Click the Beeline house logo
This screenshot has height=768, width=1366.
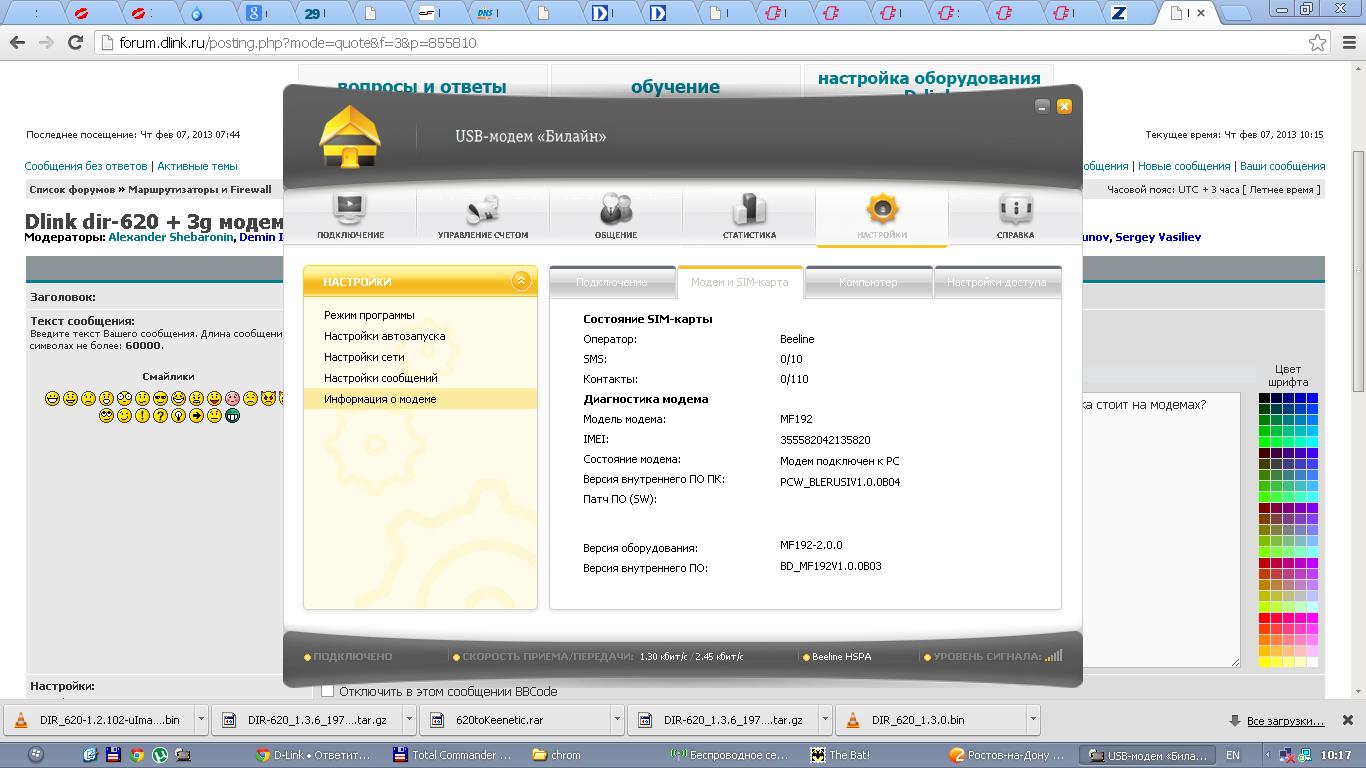pyautogui.click(x=349, y=137)
